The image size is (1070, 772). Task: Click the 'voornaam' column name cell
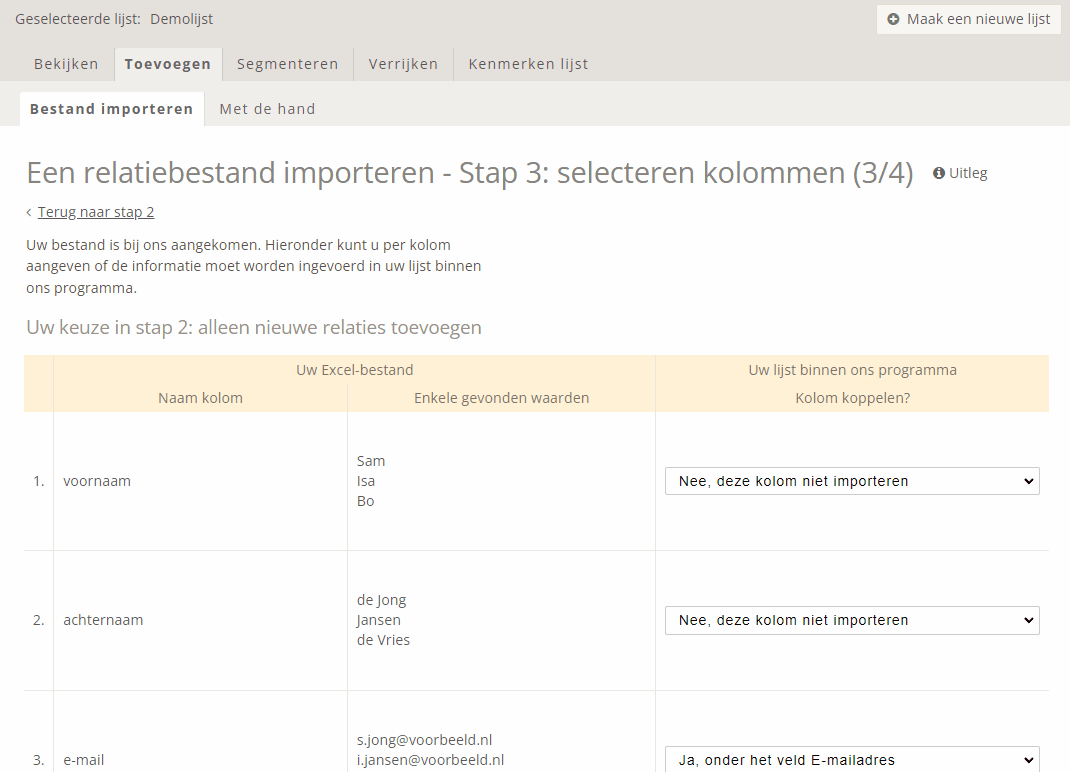[97, 481]
